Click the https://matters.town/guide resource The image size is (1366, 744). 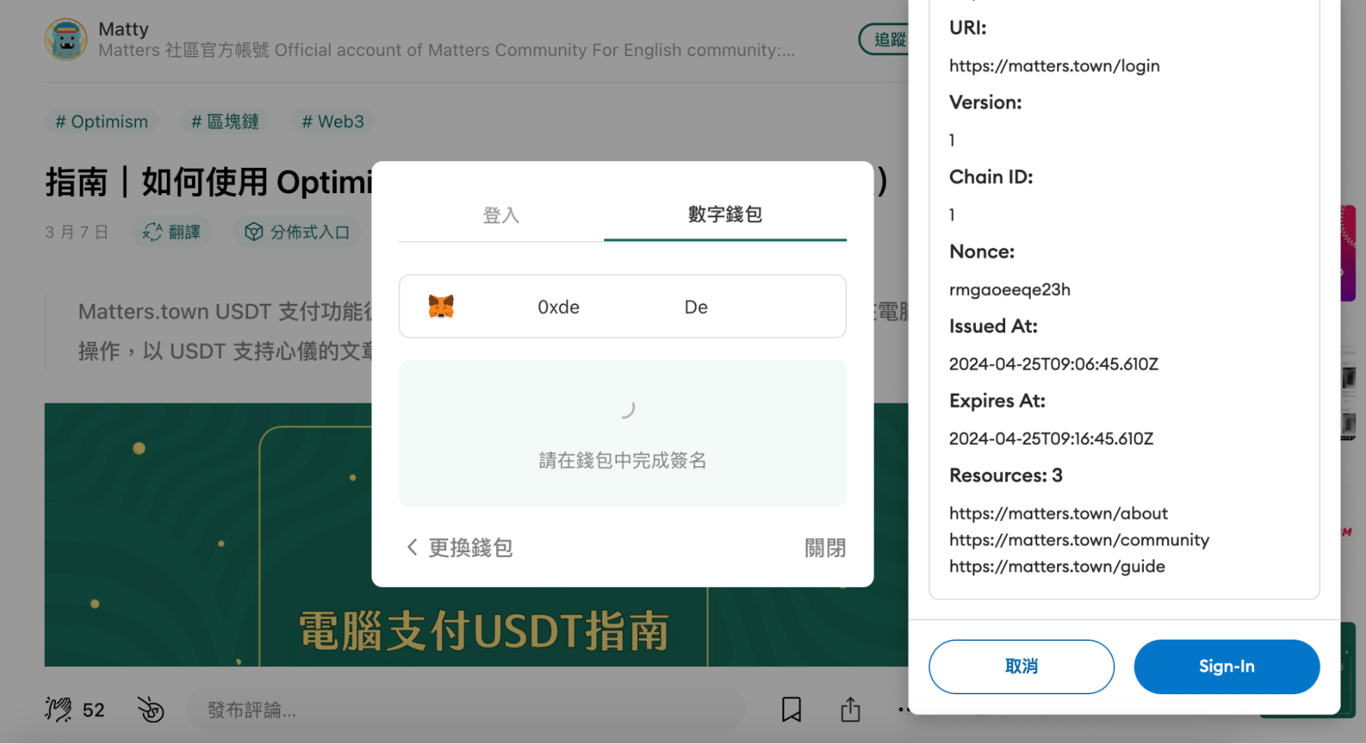1057,566
